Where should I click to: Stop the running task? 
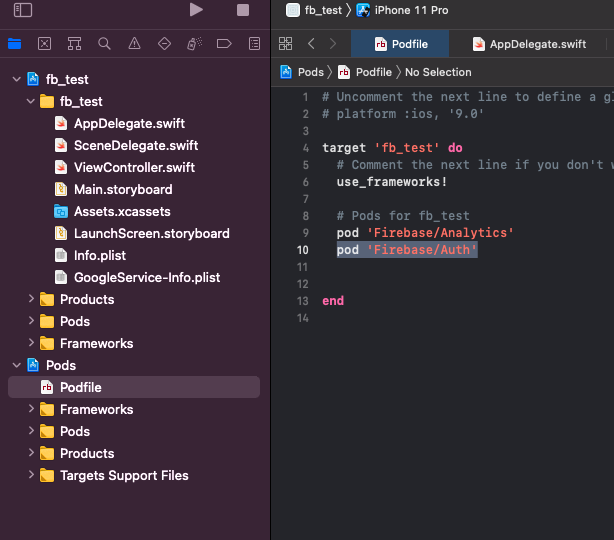[243, 10]
